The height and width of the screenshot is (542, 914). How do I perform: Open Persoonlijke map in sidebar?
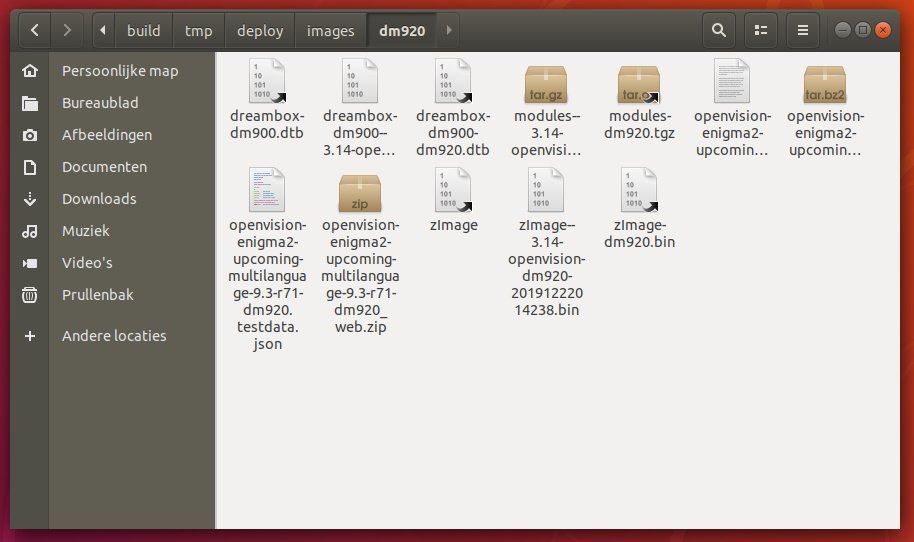119,71
